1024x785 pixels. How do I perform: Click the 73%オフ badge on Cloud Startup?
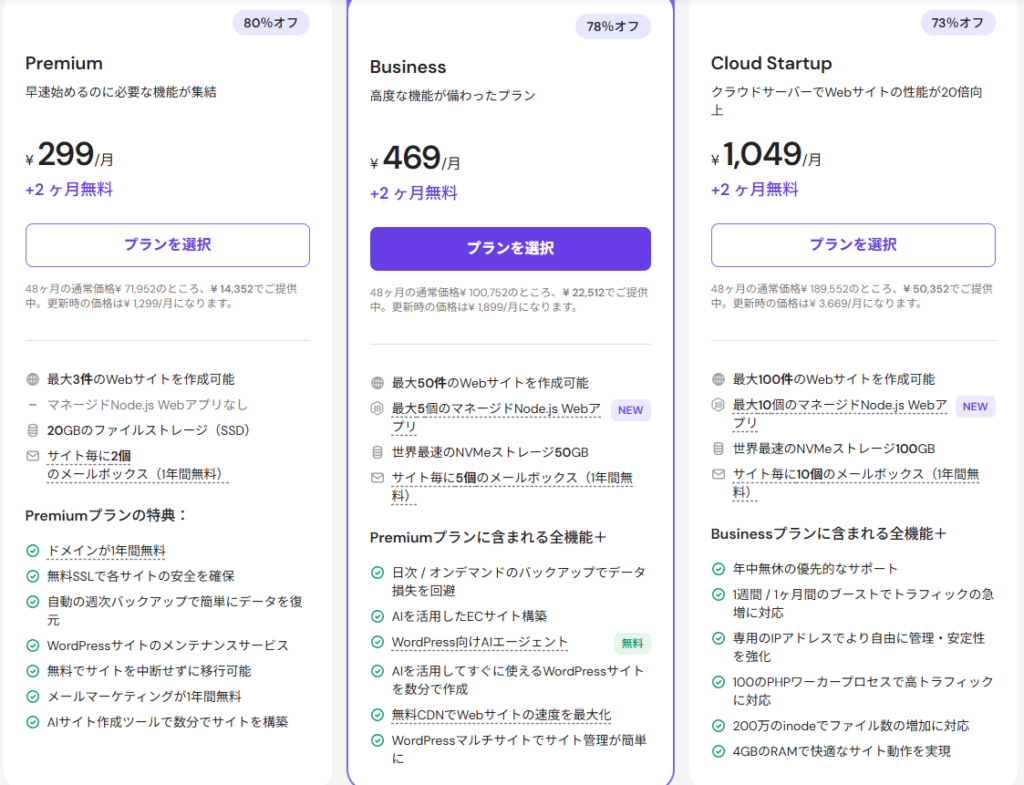(x=957, y=22)
